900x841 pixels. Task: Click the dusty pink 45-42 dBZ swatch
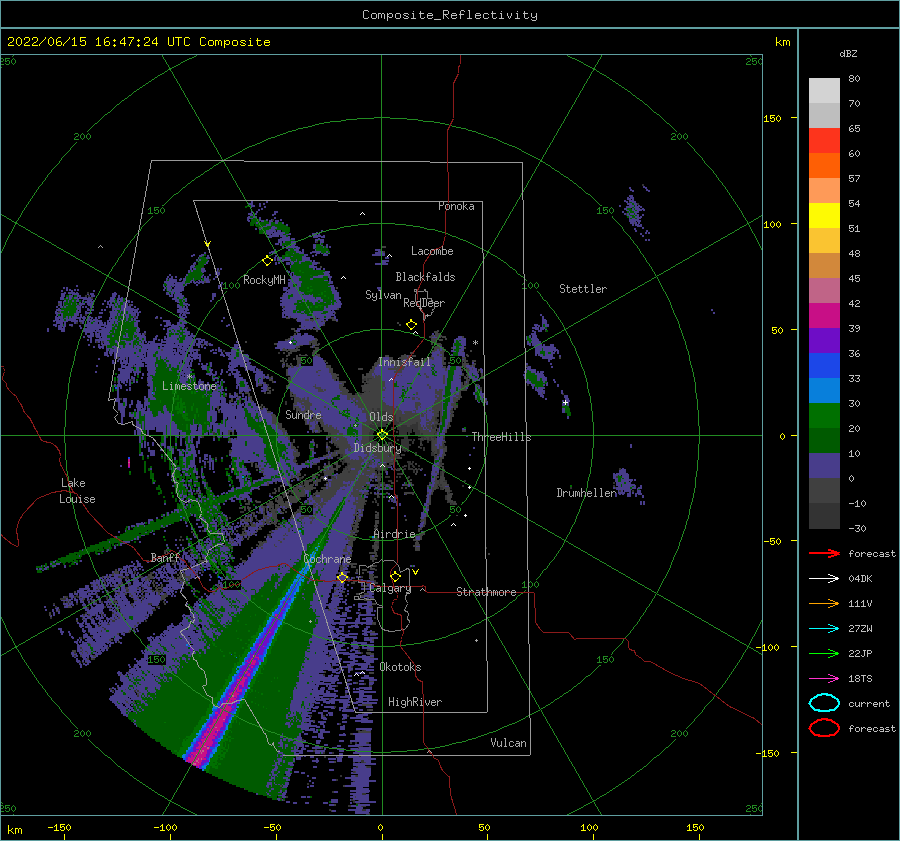click(x=824, y=290)
